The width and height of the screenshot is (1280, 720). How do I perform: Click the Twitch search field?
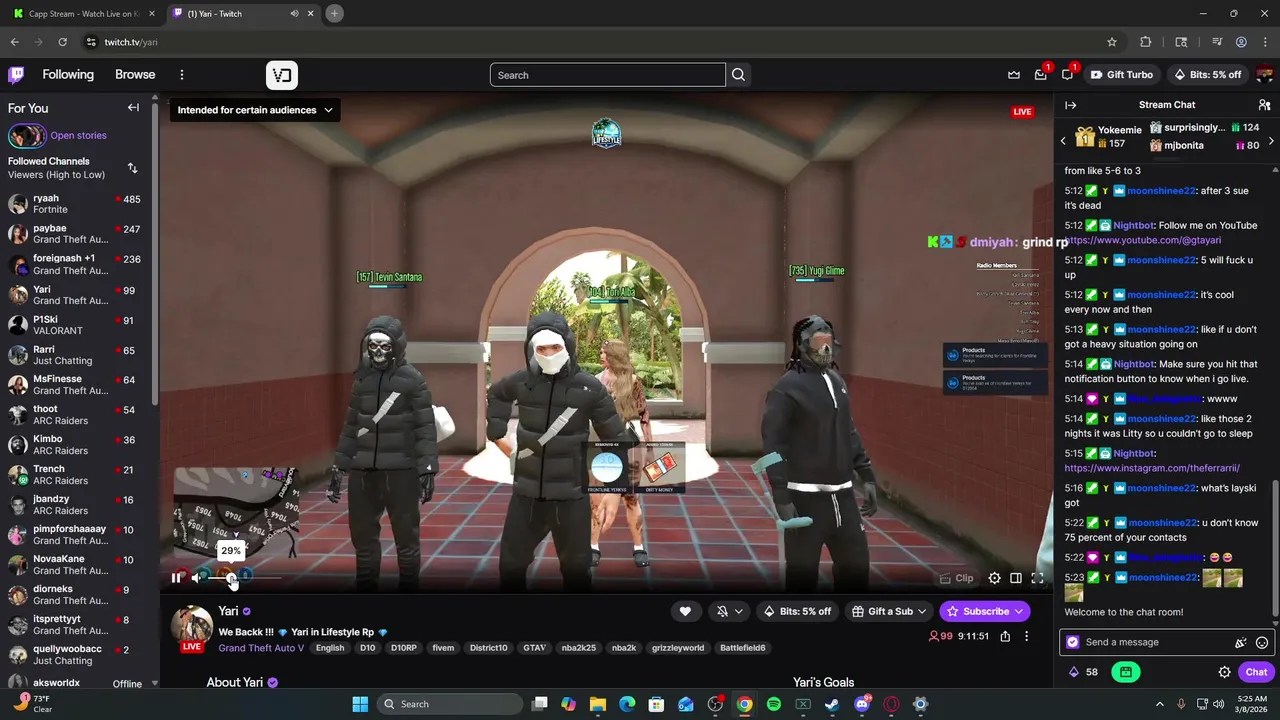click(x=608, y=75)
